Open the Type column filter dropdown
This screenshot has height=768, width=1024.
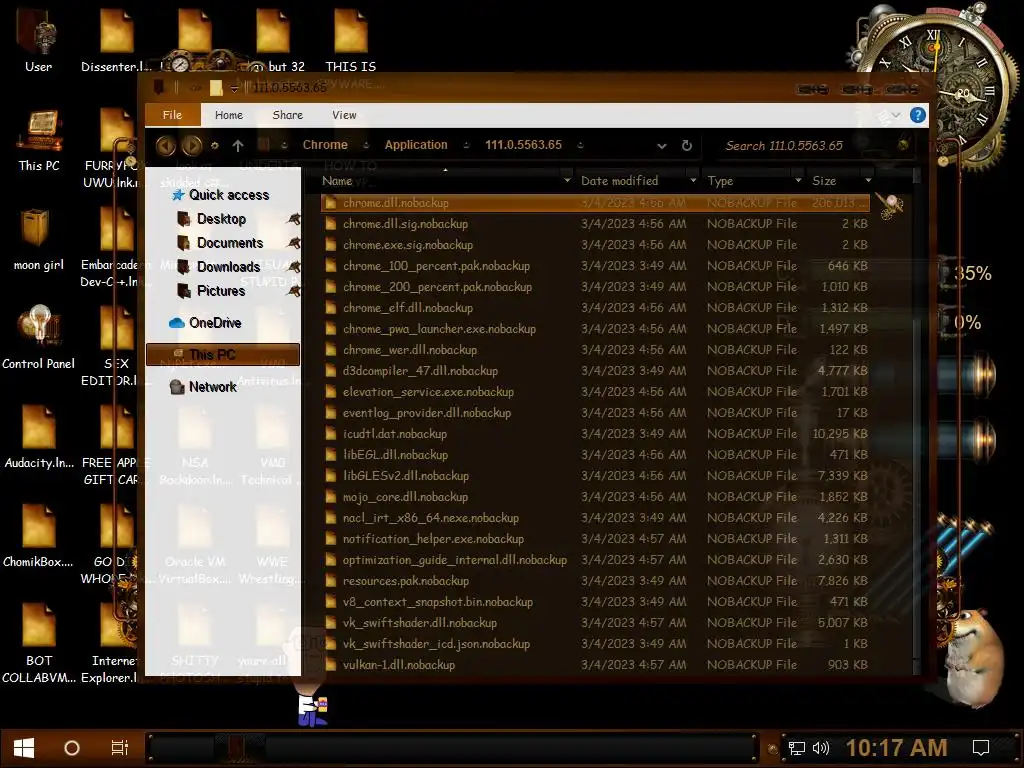[798, 180]
